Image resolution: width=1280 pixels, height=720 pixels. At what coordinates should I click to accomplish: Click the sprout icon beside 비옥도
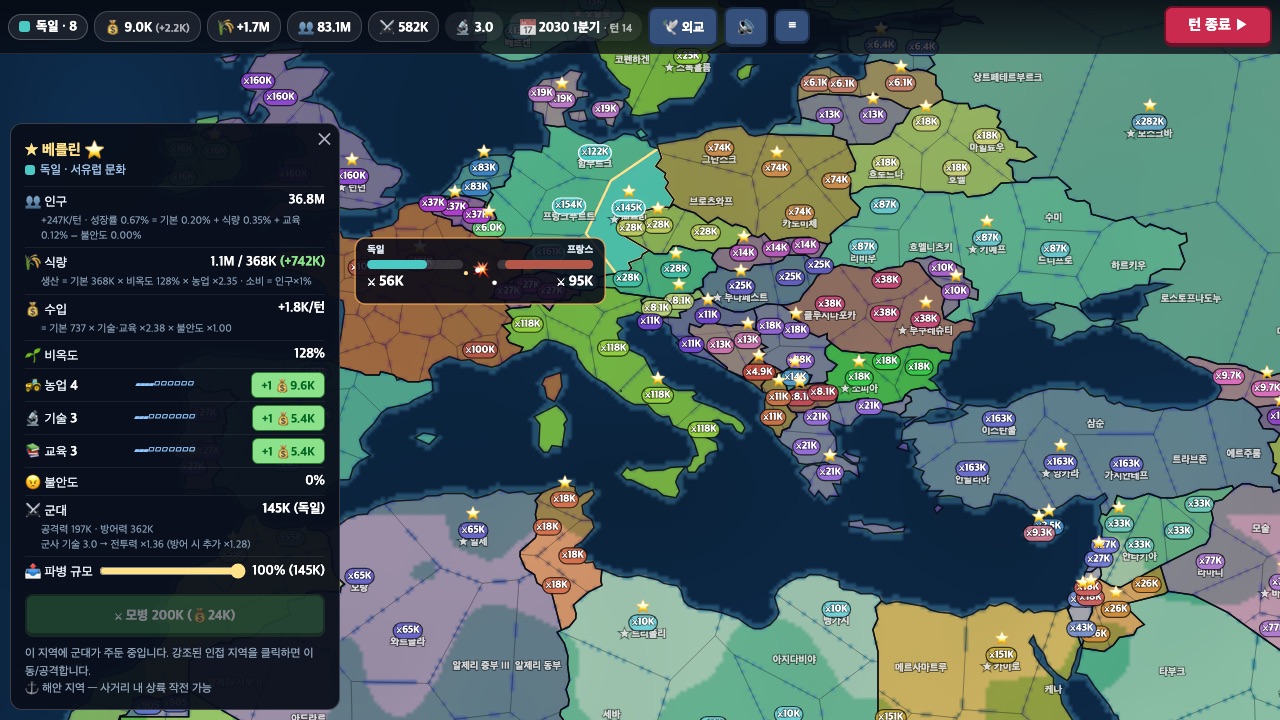(32, 355)
